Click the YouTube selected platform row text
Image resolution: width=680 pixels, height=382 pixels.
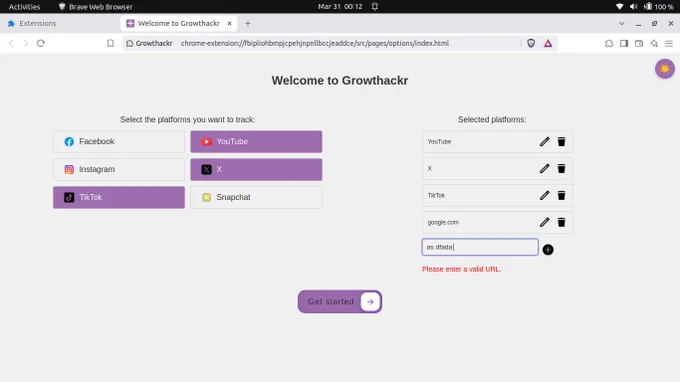[x=439, y=142]
